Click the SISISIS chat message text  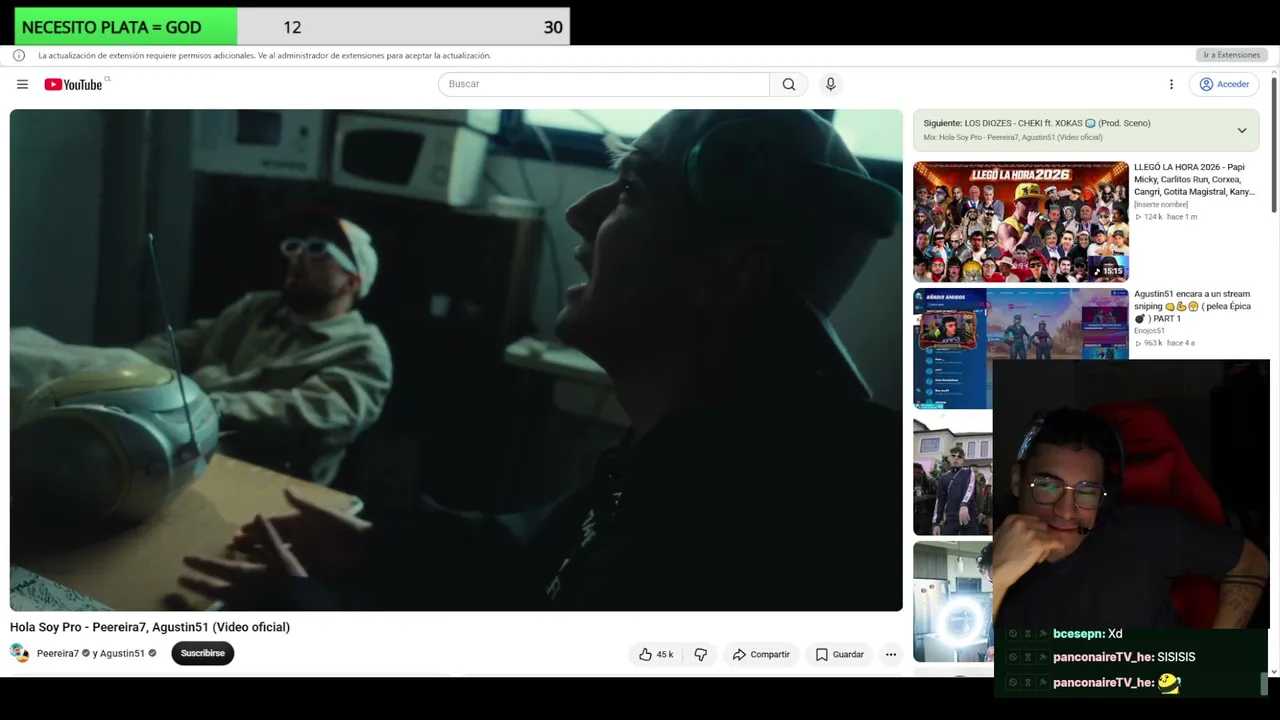click(x=1176, y=657)
